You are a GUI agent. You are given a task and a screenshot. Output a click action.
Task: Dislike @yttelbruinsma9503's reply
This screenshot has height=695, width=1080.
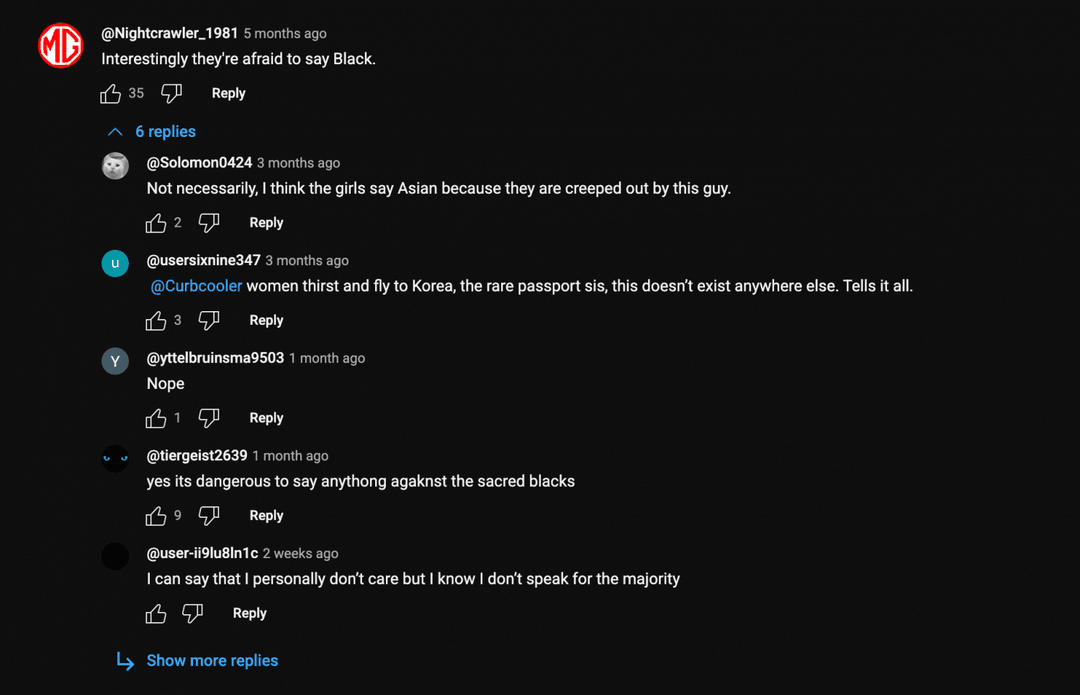pos(209,417)
